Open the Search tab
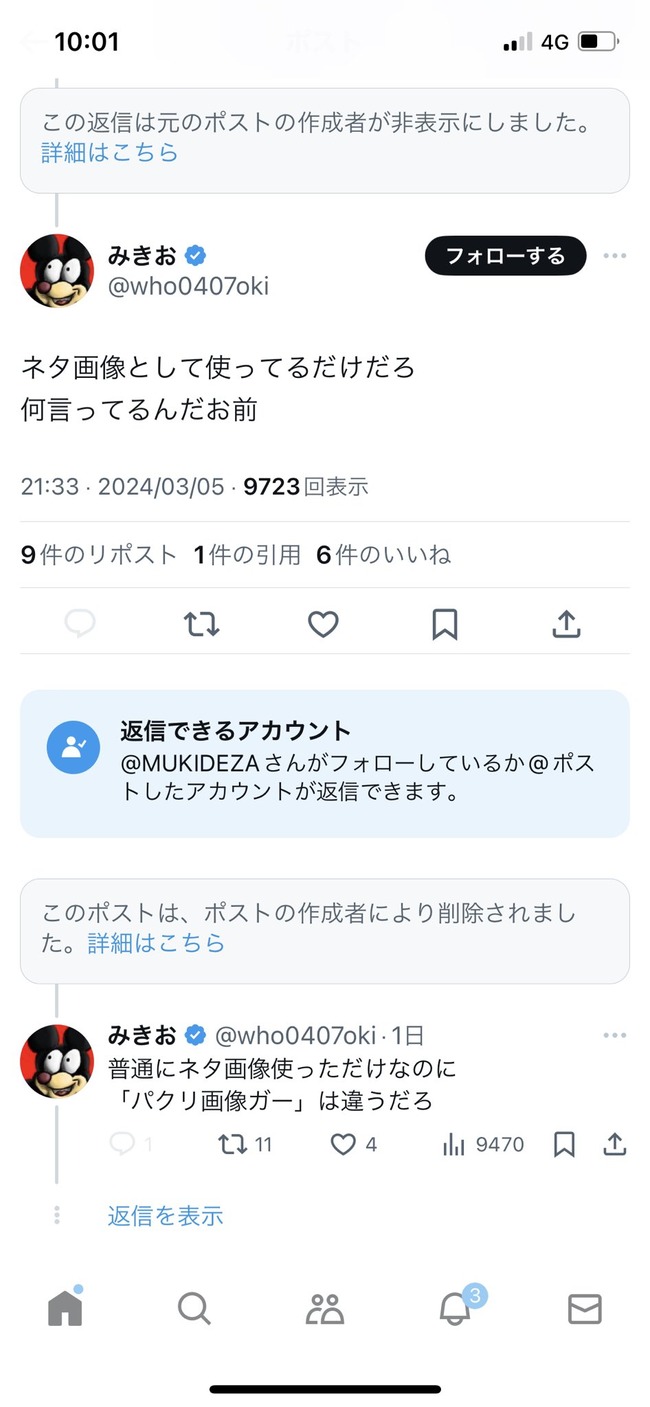Image resolution: width=650 pixels, height=1407 pixels. (x=193, y=1308)
